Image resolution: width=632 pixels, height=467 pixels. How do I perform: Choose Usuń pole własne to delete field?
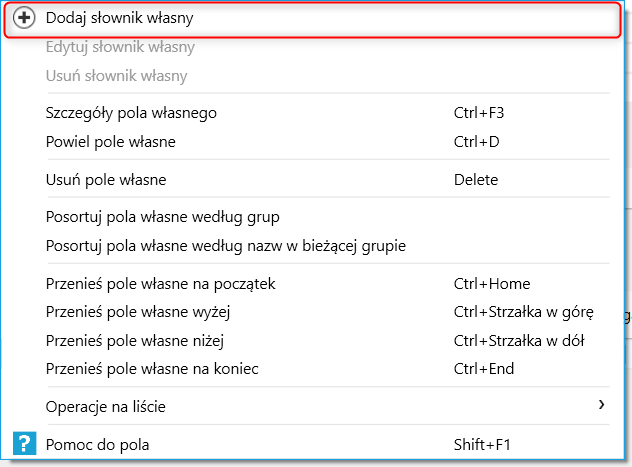click(106, 180)
